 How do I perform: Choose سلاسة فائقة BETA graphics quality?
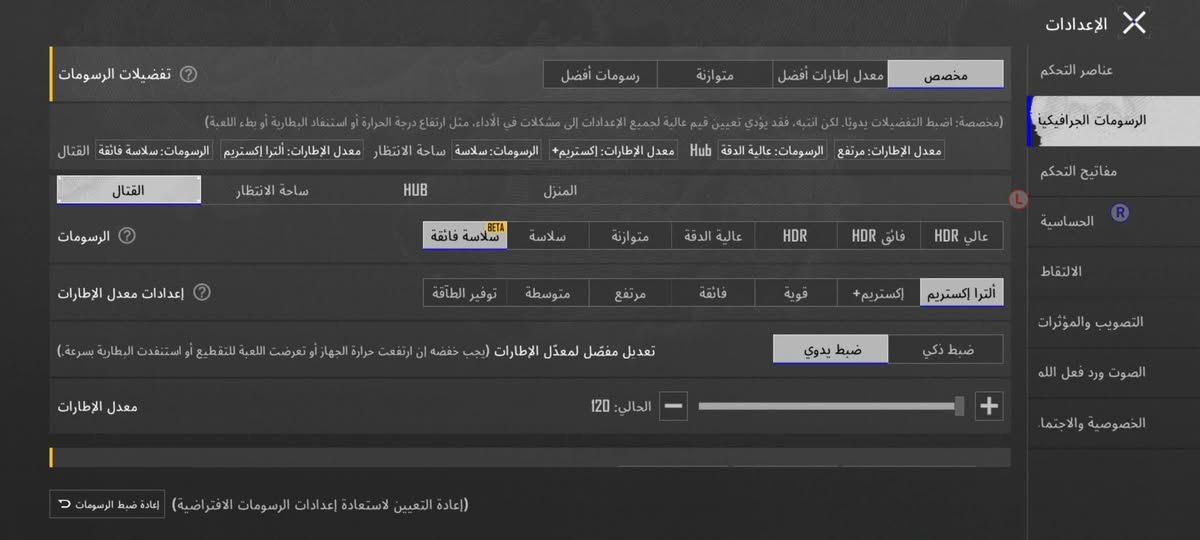coord(465,236)
